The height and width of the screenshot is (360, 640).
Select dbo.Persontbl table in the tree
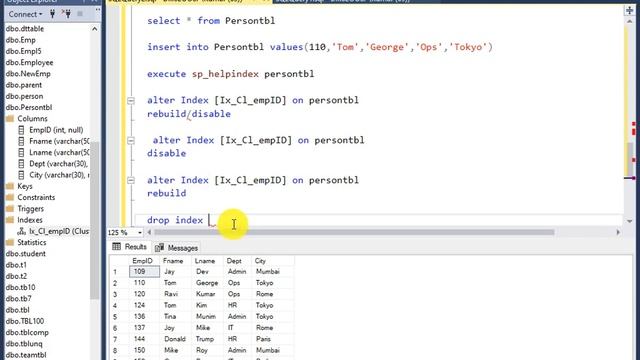click(x=29, y=107)
